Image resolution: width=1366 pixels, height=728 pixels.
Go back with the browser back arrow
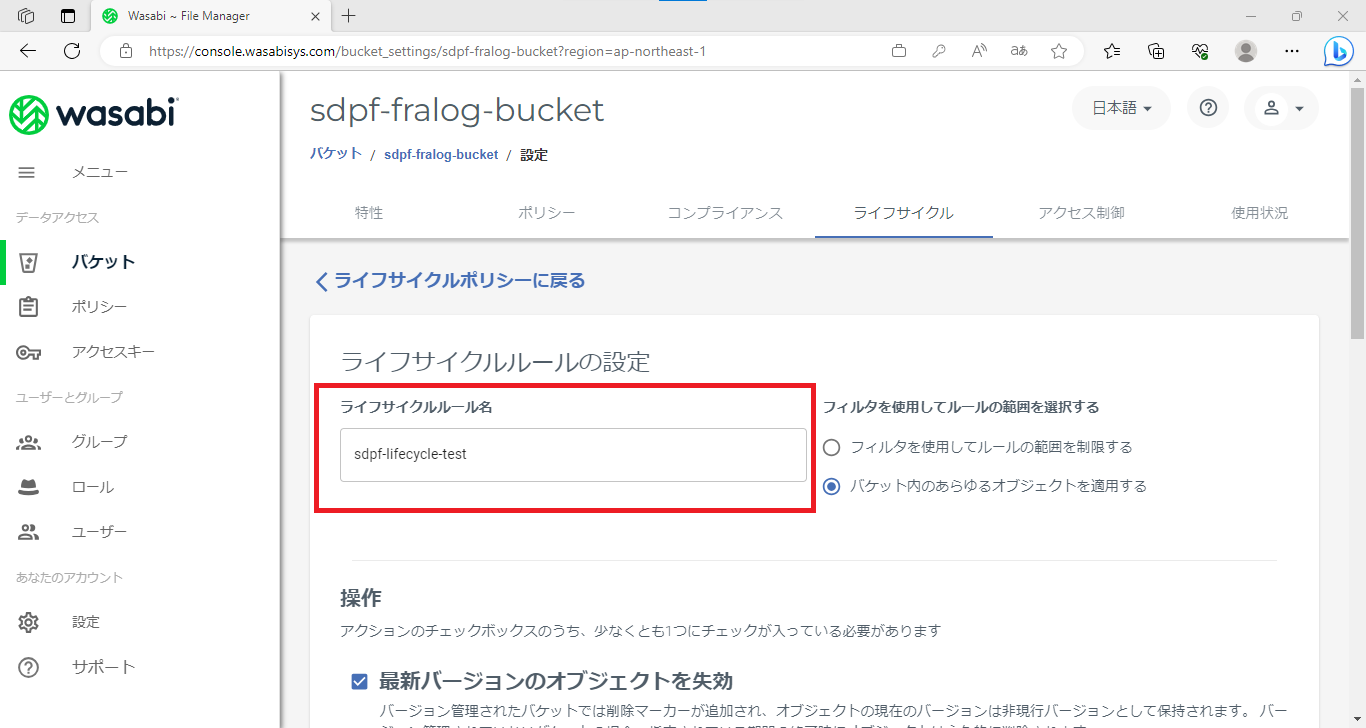click(x=28, y=51)
